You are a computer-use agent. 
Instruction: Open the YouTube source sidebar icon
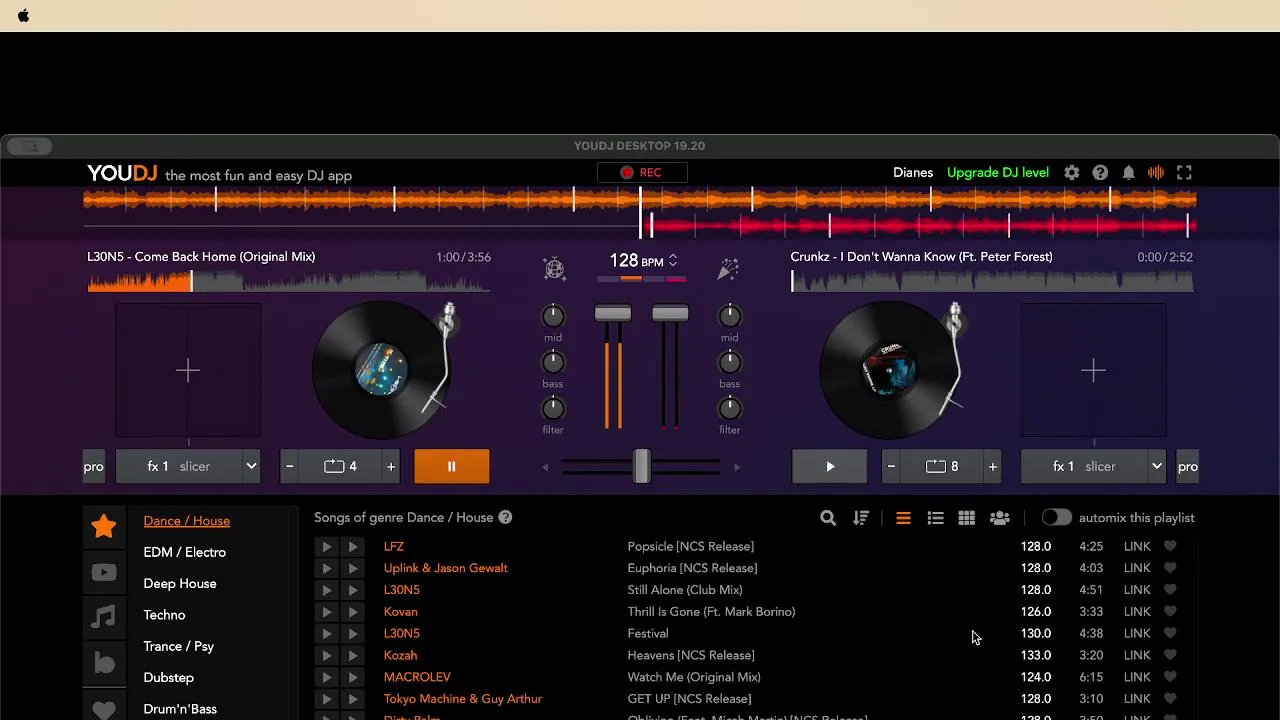click(104, 572)
